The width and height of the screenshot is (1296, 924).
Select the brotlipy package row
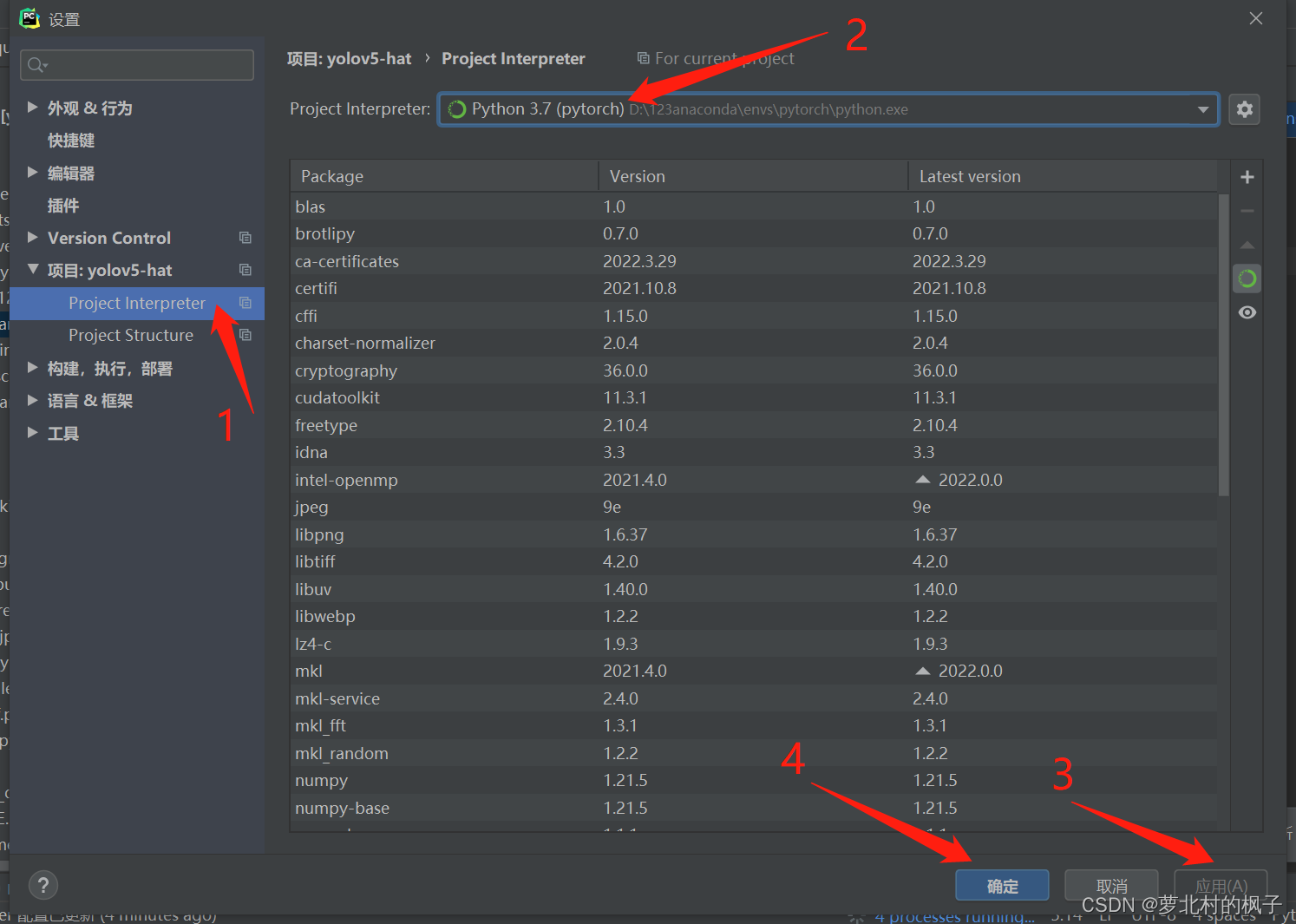point(754,234)
